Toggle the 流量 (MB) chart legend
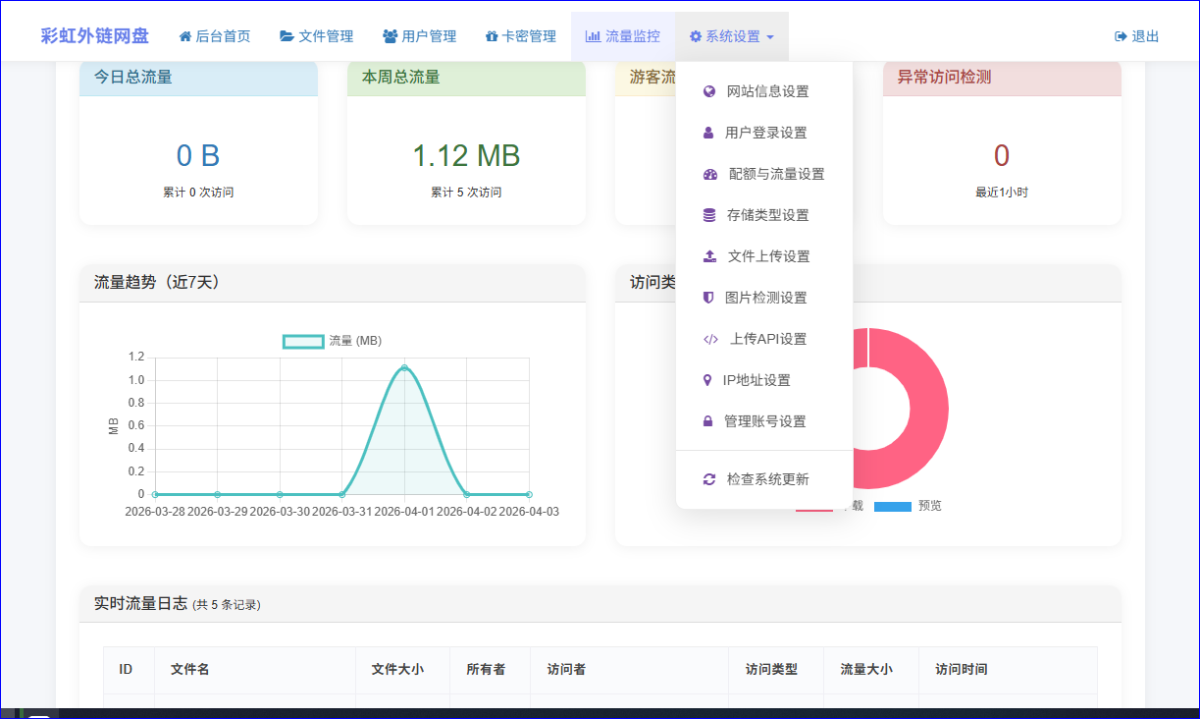1200x719 pixels. click(332, 341)
